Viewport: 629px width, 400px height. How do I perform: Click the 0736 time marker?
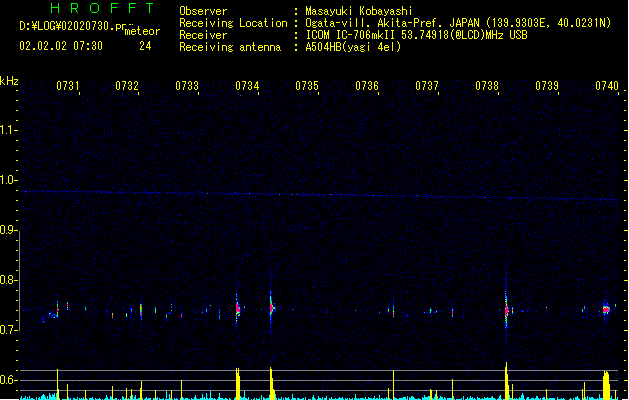point(367,86)
